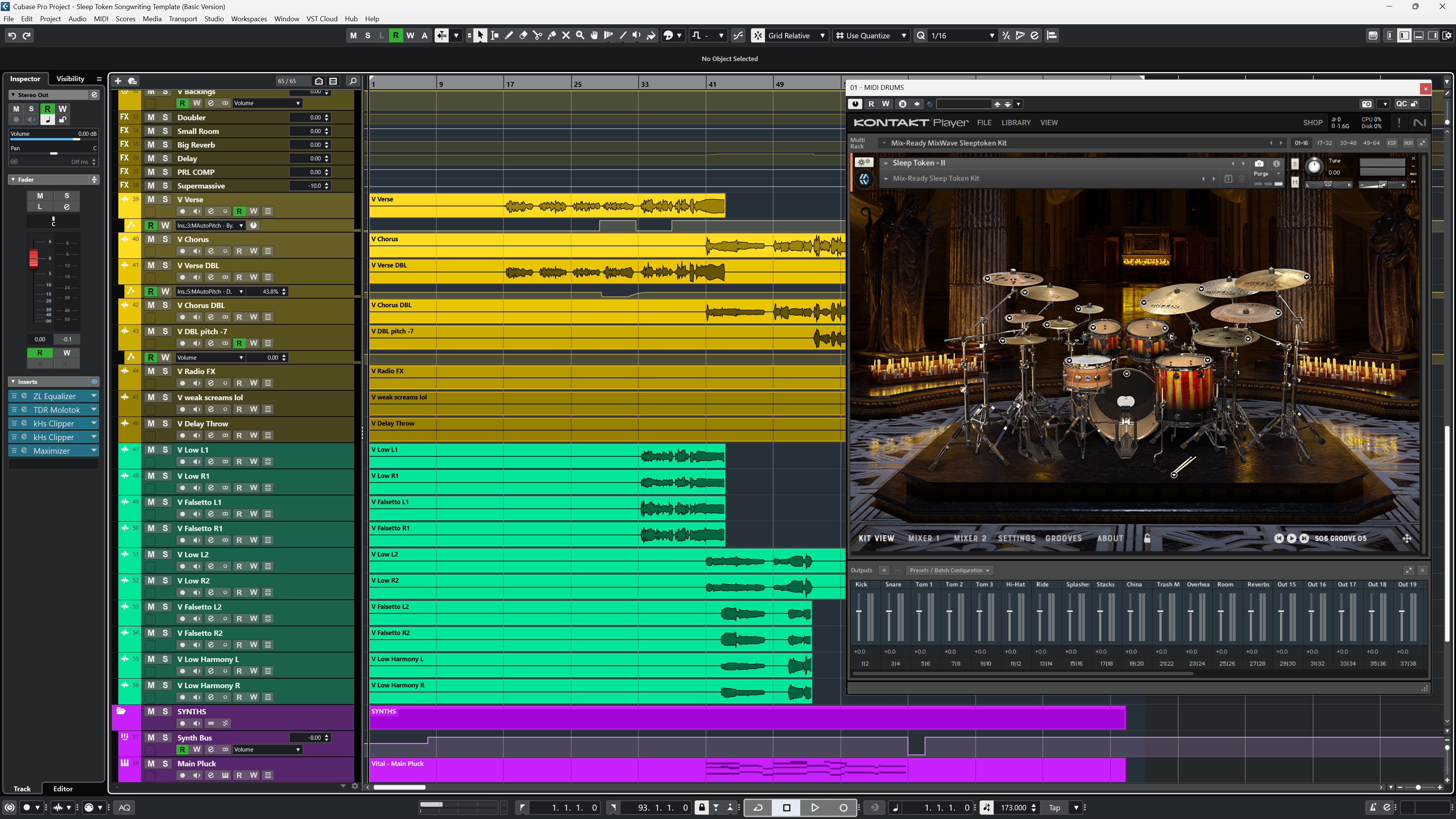Select the Range Selection tool
Image resolution: width=1456 pixels, height=819 pixels.
point(495,36)
